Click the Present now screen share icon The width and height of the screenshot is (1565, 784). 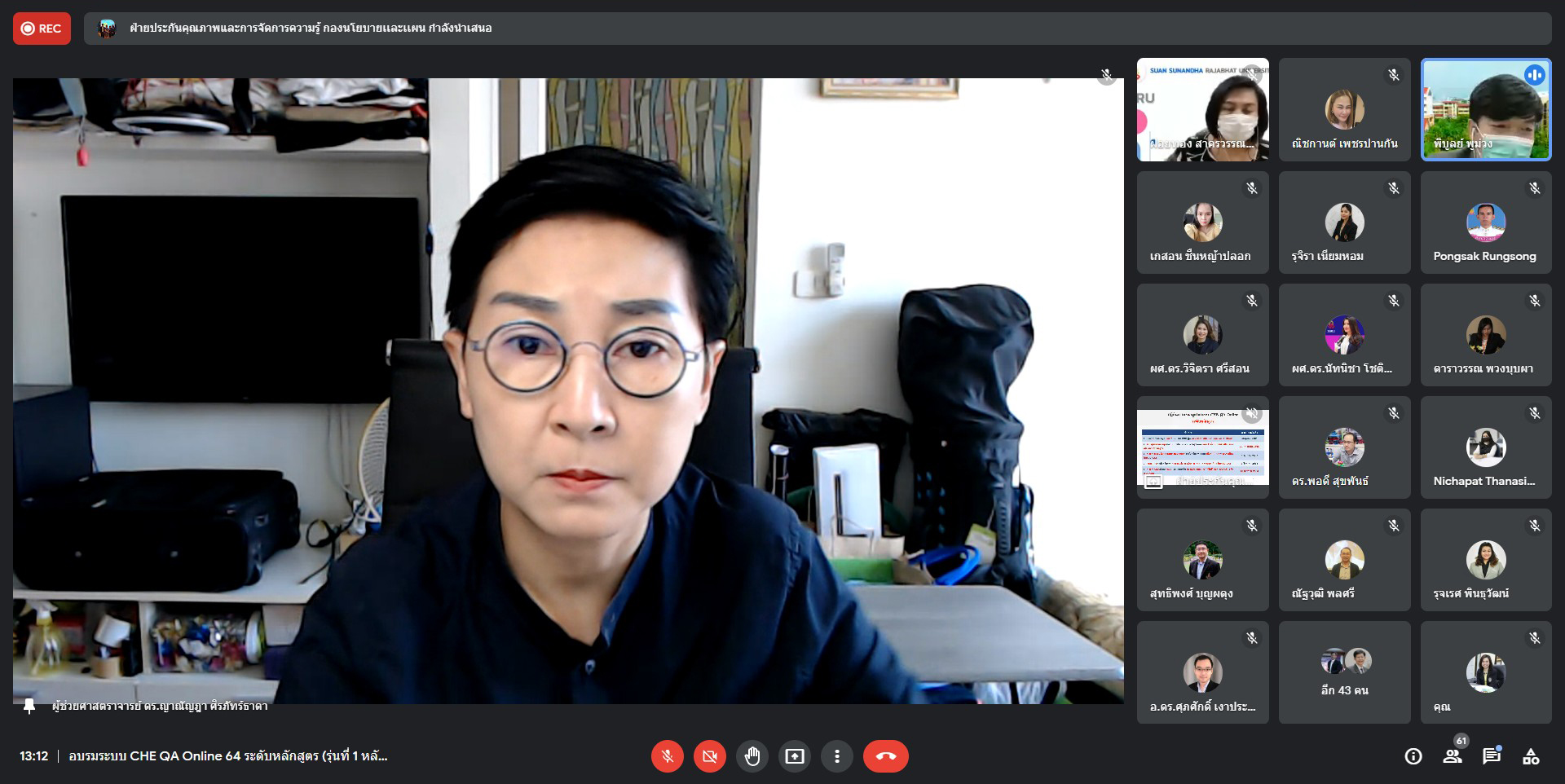click(x=794, y=756)
